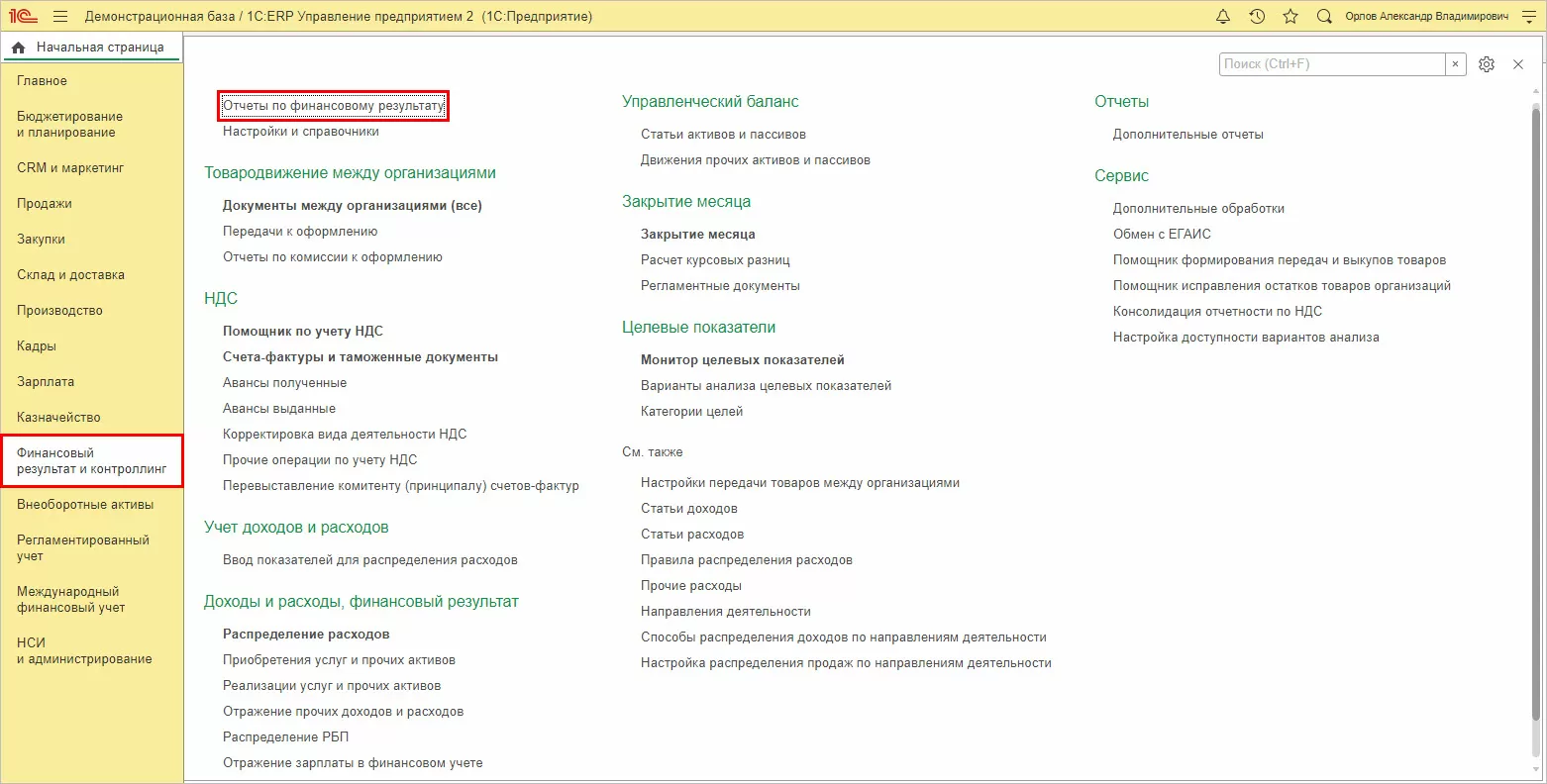Open Правила распределения расходов

click(x=747, y=560)
